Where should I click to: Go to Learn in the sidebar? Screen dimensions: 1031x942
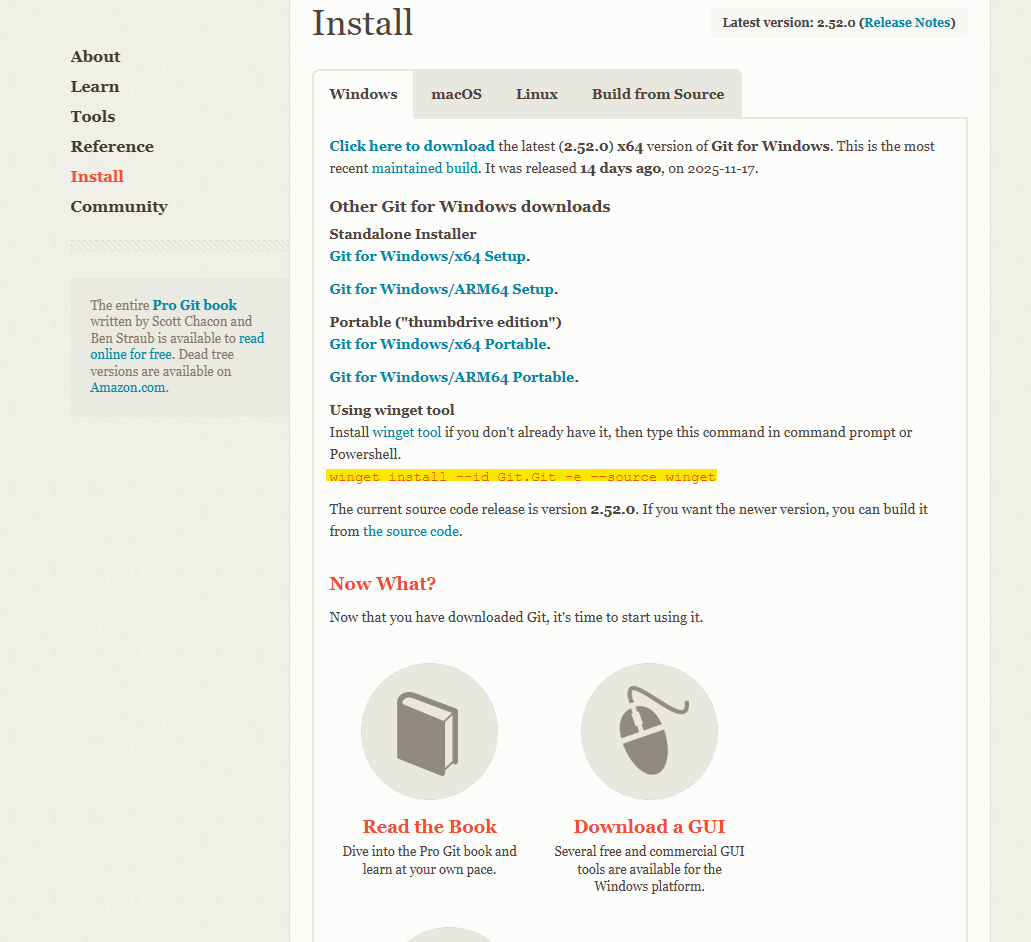(95, 87)
